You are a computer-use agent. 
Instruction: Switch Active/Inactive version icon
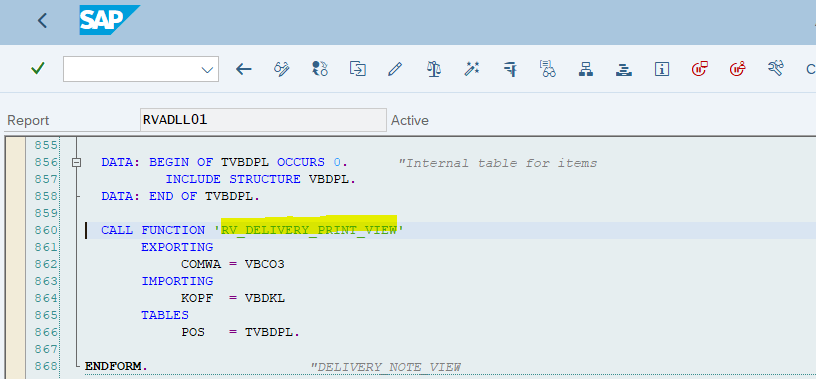tap(320, 69)
